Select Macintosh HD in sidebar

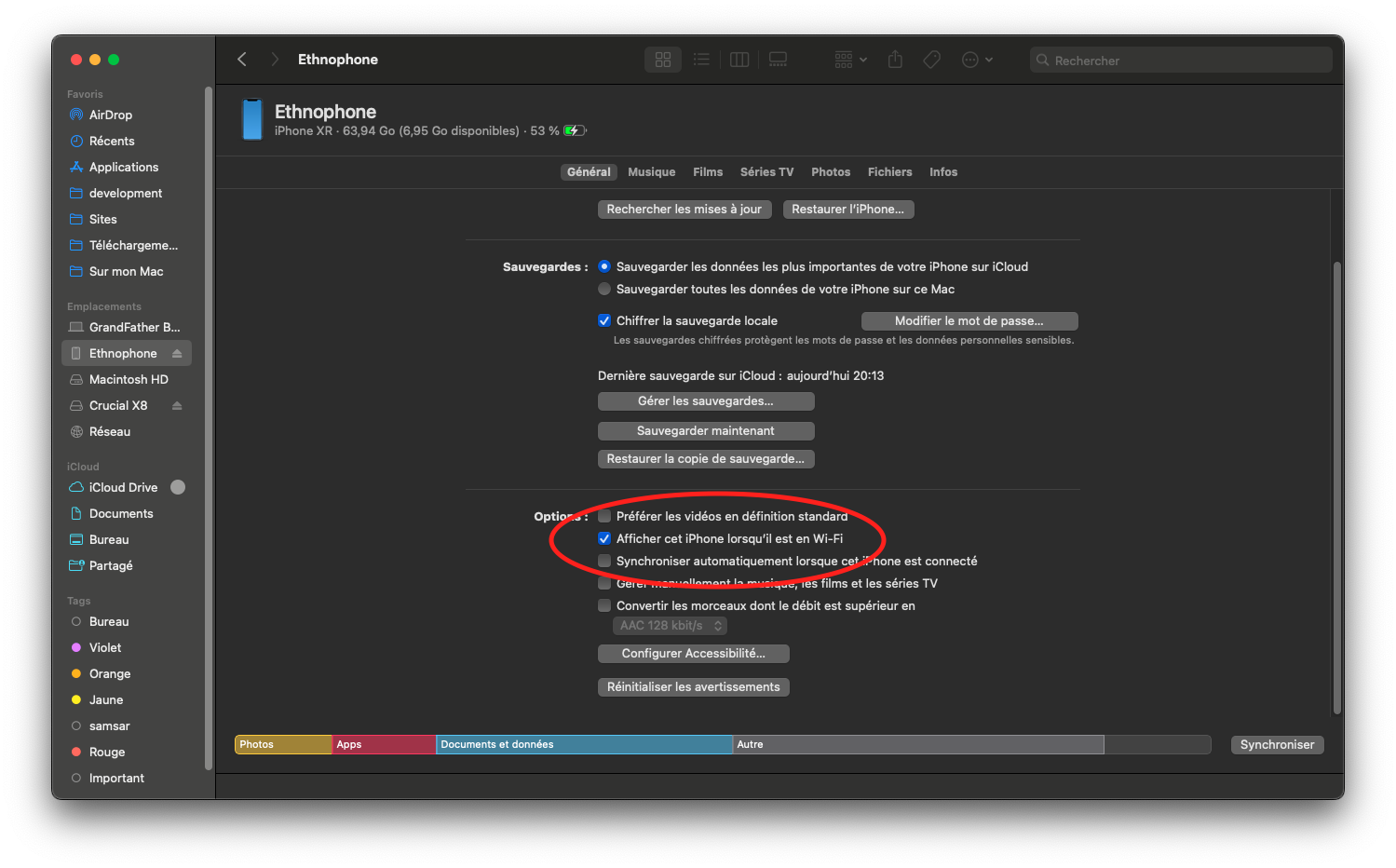(127, 379)
